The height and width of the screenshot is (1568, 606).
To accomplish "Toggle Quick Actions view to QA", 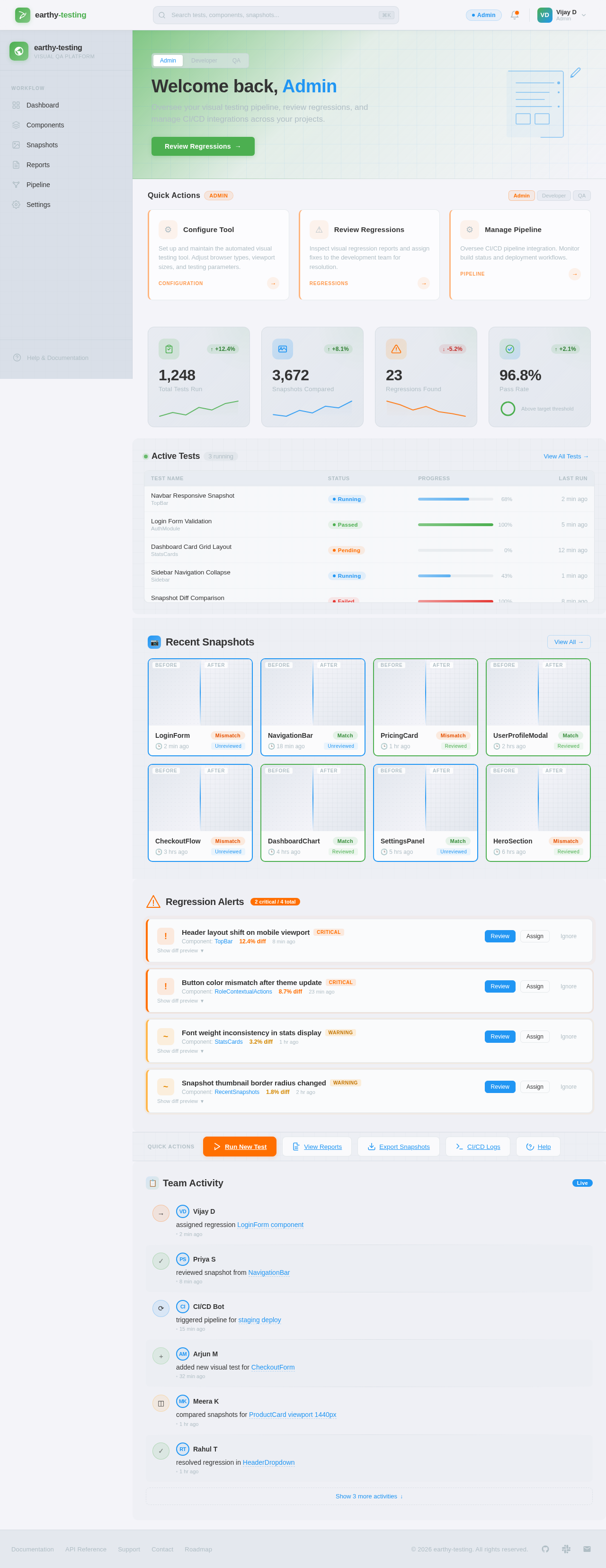I will point(582,196).
